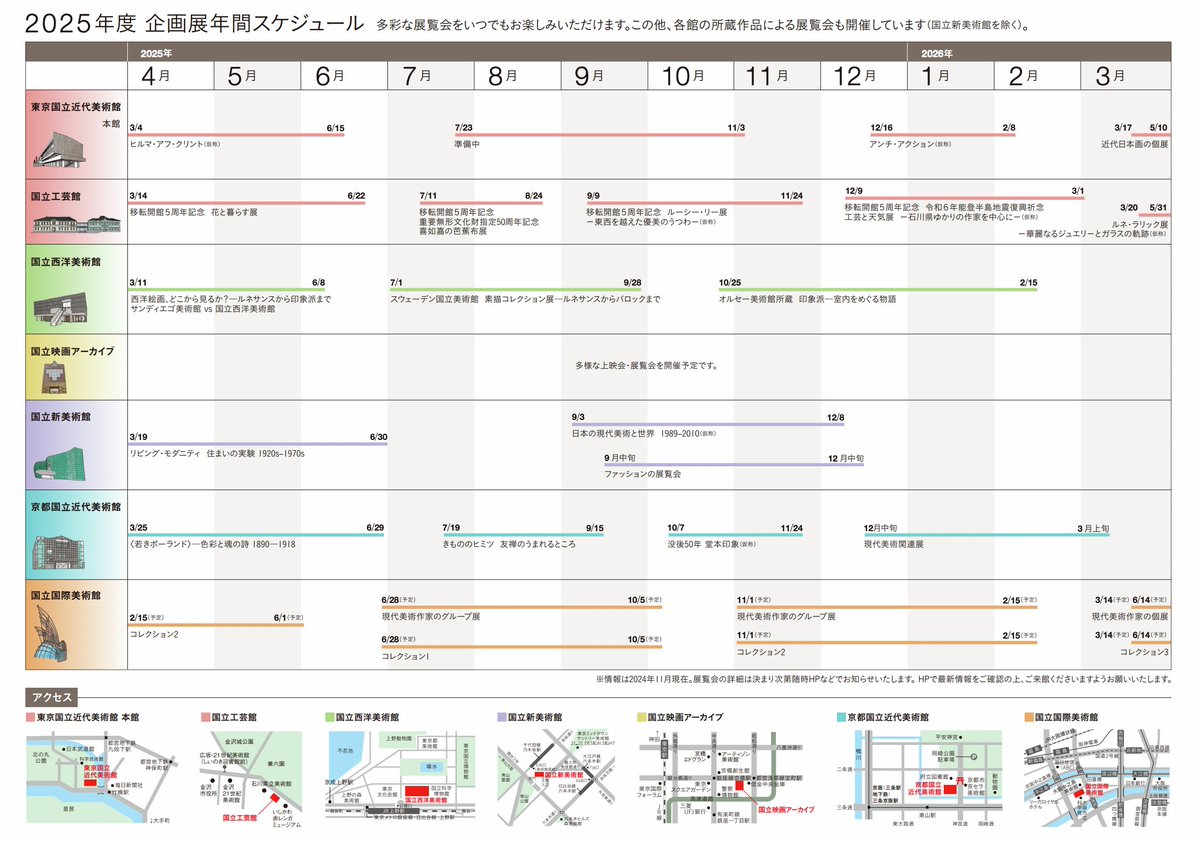Click the purple square beside Access 国立新美術館
This screenshot has height=841, width=1200.
(x=501, y=717)
